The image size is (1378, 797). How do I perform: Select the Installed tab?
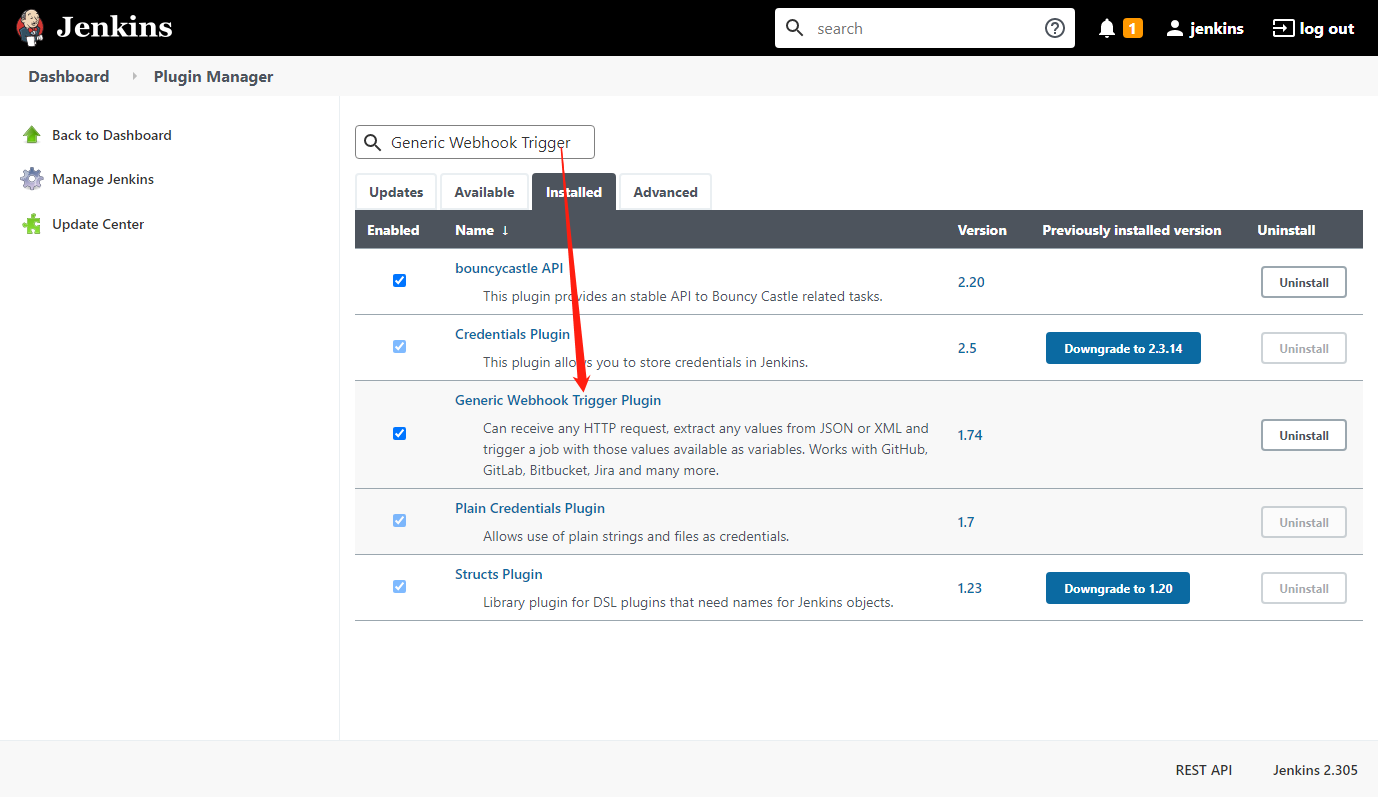point(574,192)
